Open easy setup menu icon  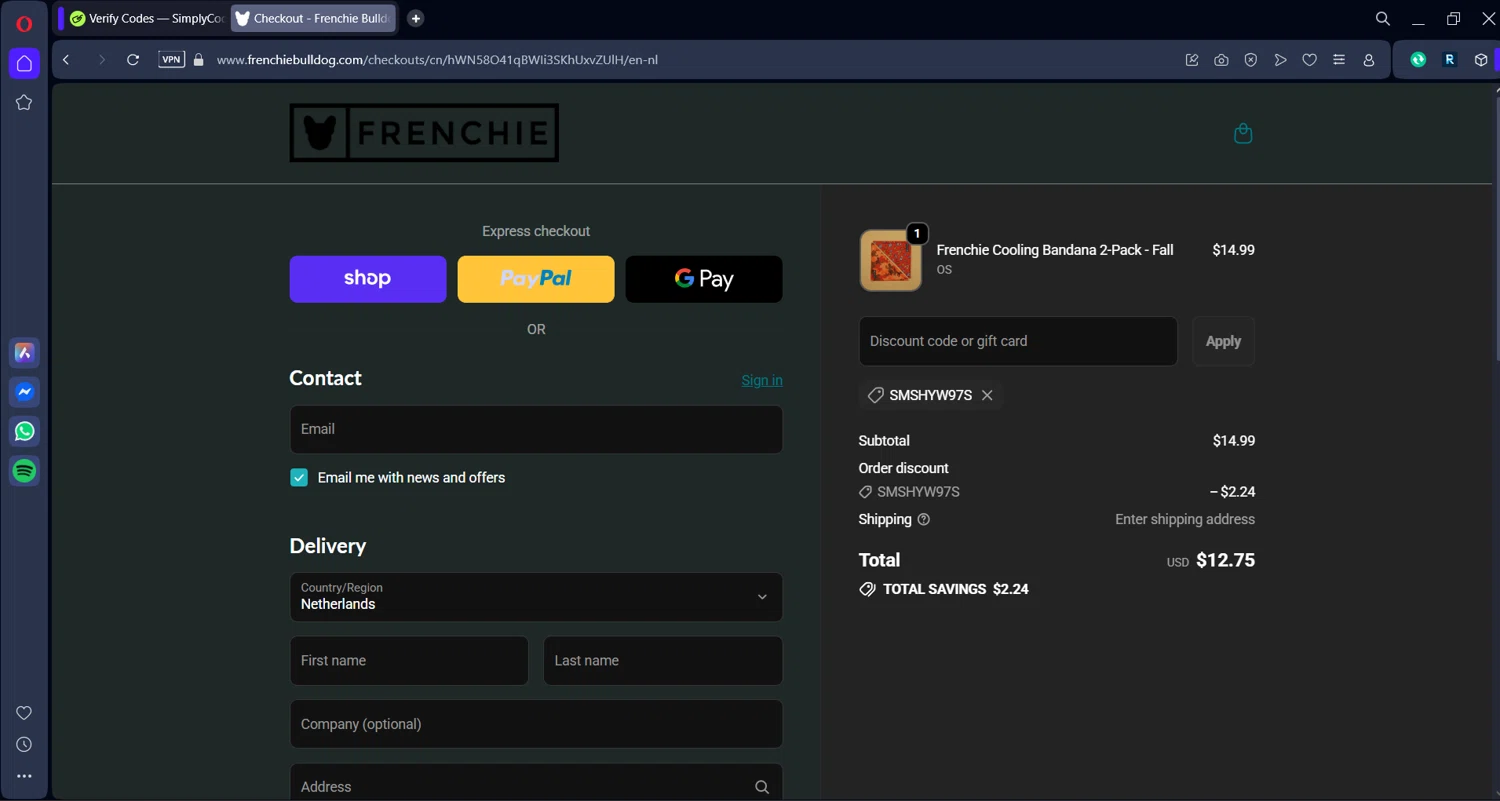(1339, 60)
